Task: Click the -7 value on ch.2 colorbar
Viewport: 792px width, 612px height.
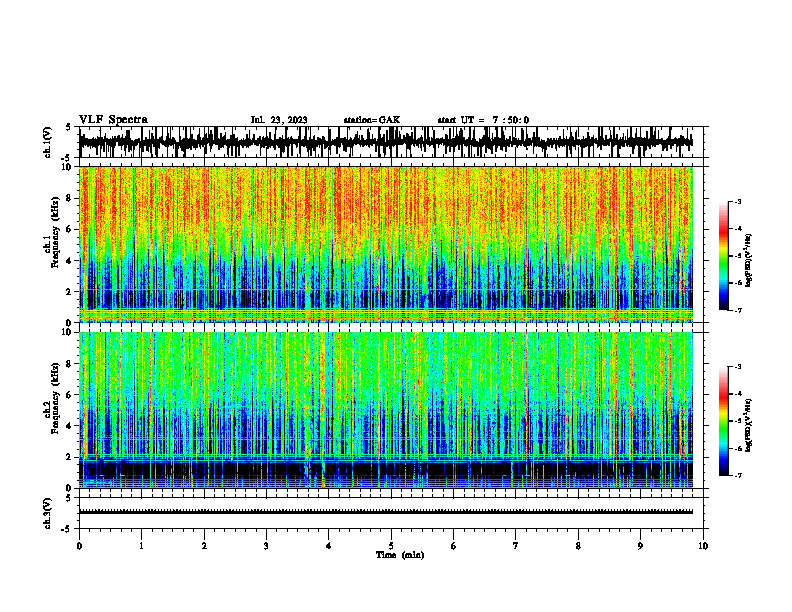Action: point(737,475)
